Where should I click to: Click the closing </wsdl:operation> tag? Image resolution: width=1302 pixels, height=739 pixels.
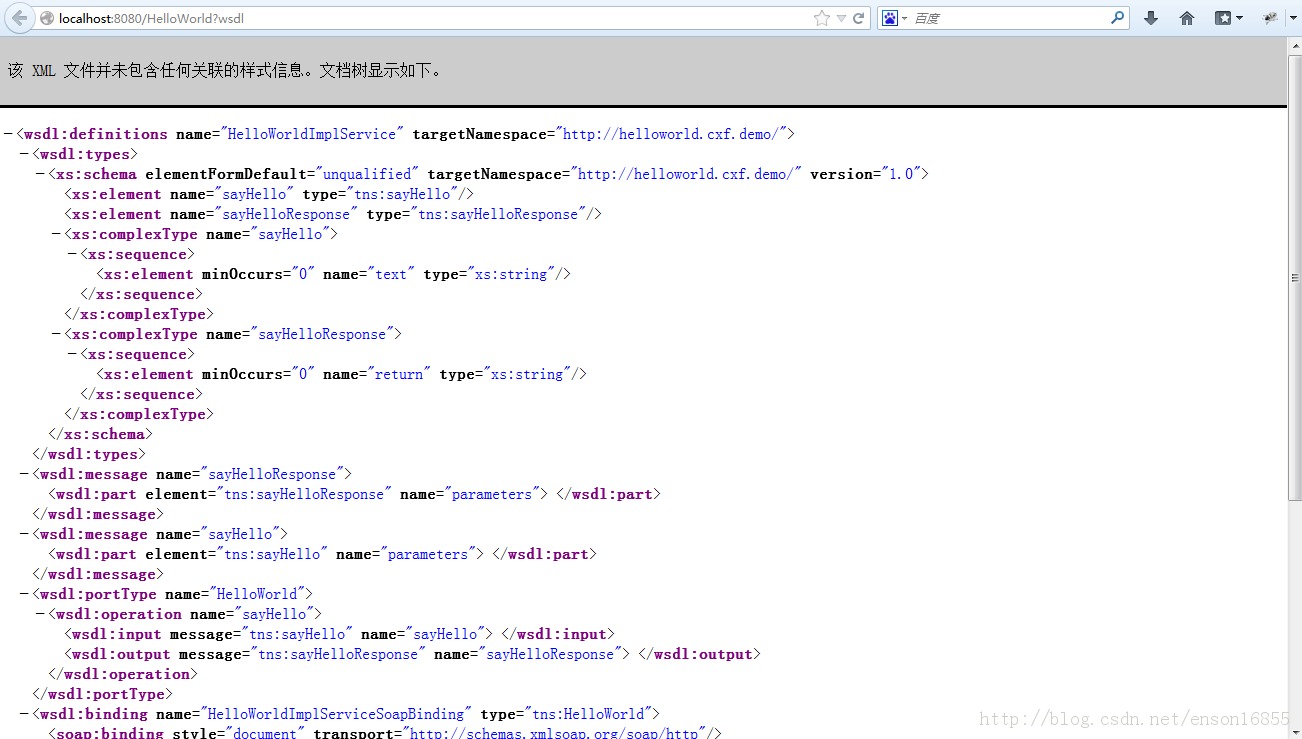click(124, 674)
